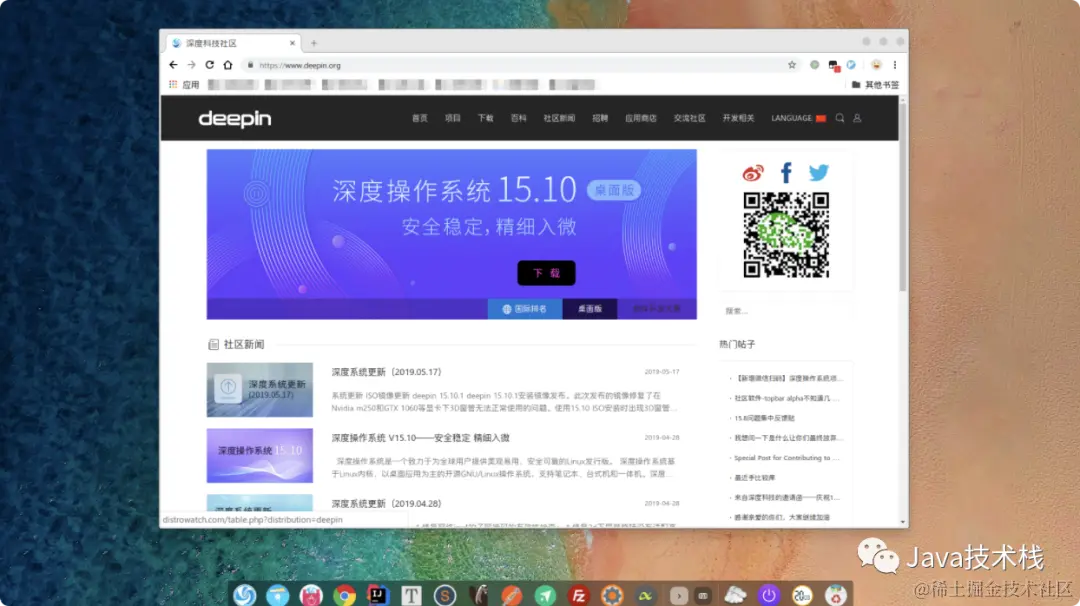The width and height of the screenshot is (1080, 606).
Task: Click the green circle extension icon
Action: tap(815, 65)
